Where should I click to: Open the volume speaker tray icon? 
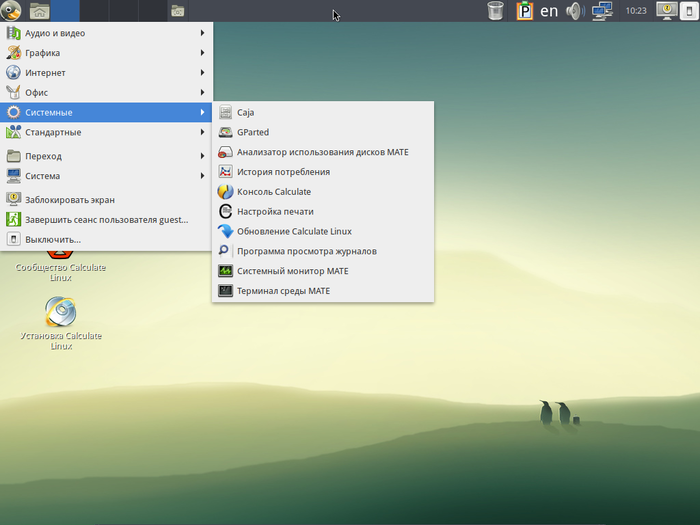click(x=575, y=11)
